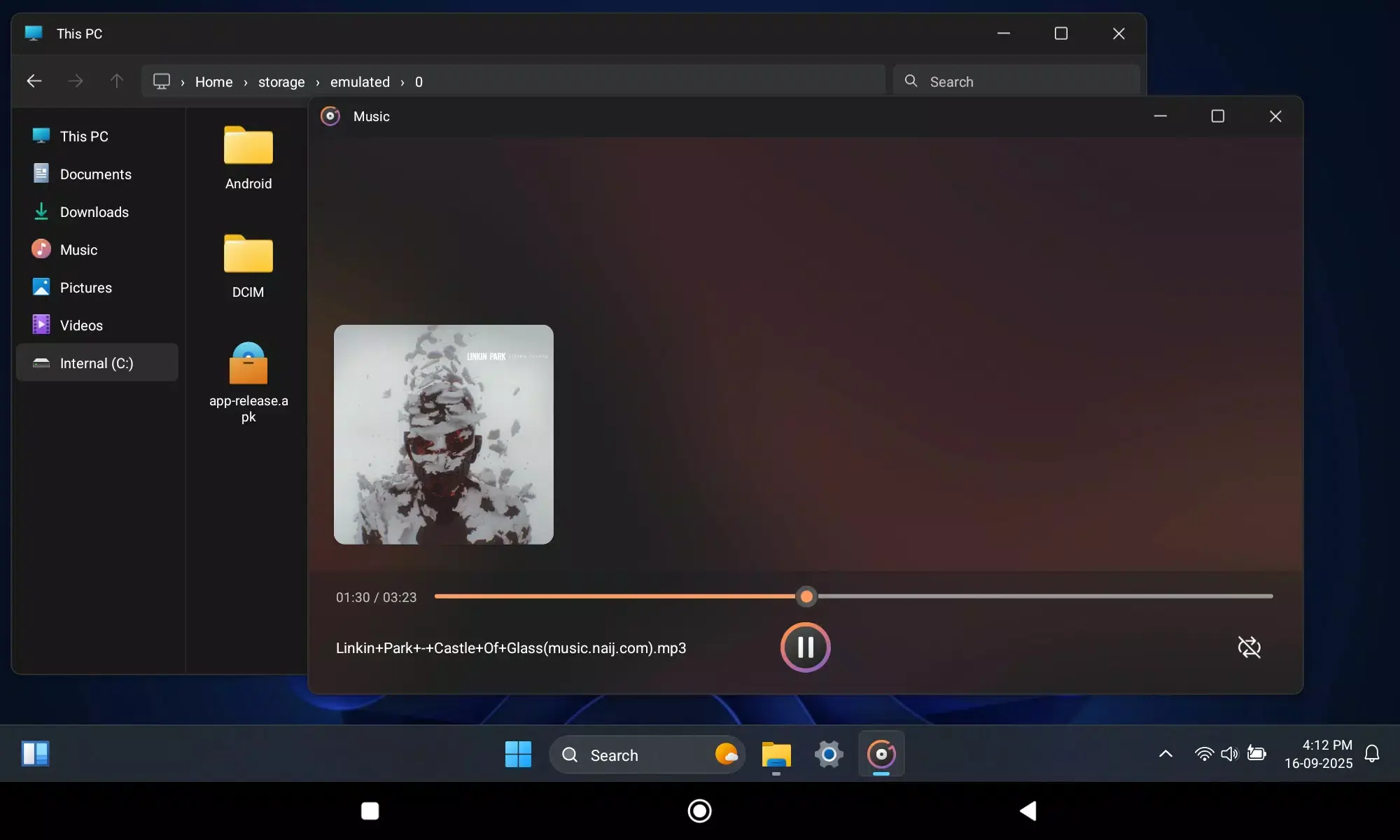Click the Wi-Fi icon in the system tray
The width and height of the screenshot is (1400, 840).
[1203, 754]
